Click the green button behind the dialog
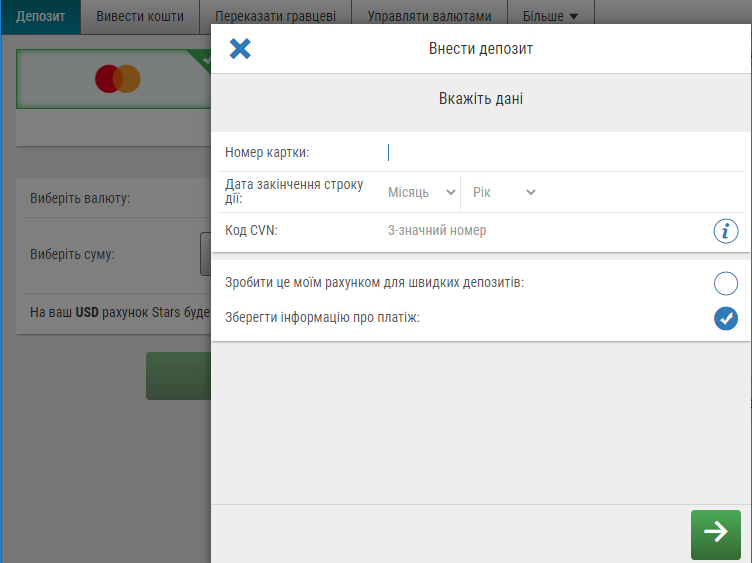Screen dimensions: 752x563 [x=178, y=376]
